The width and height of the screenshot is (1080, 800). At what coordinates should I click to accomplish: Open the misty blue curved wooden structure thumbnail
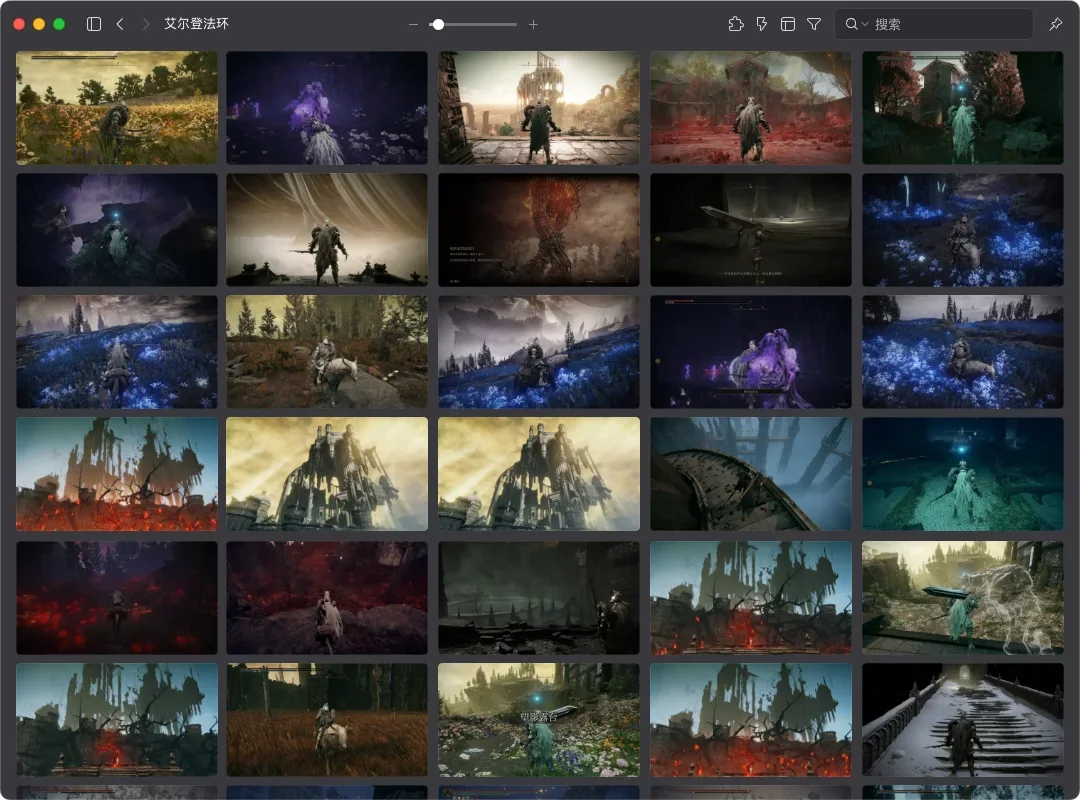(x=751, y=474)
